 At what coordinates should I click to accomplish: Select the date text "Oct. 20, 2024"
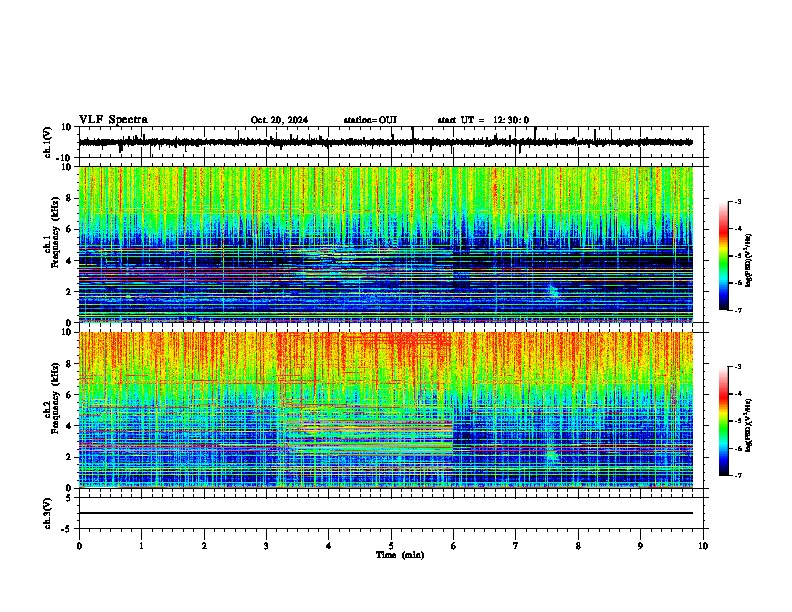279,120
